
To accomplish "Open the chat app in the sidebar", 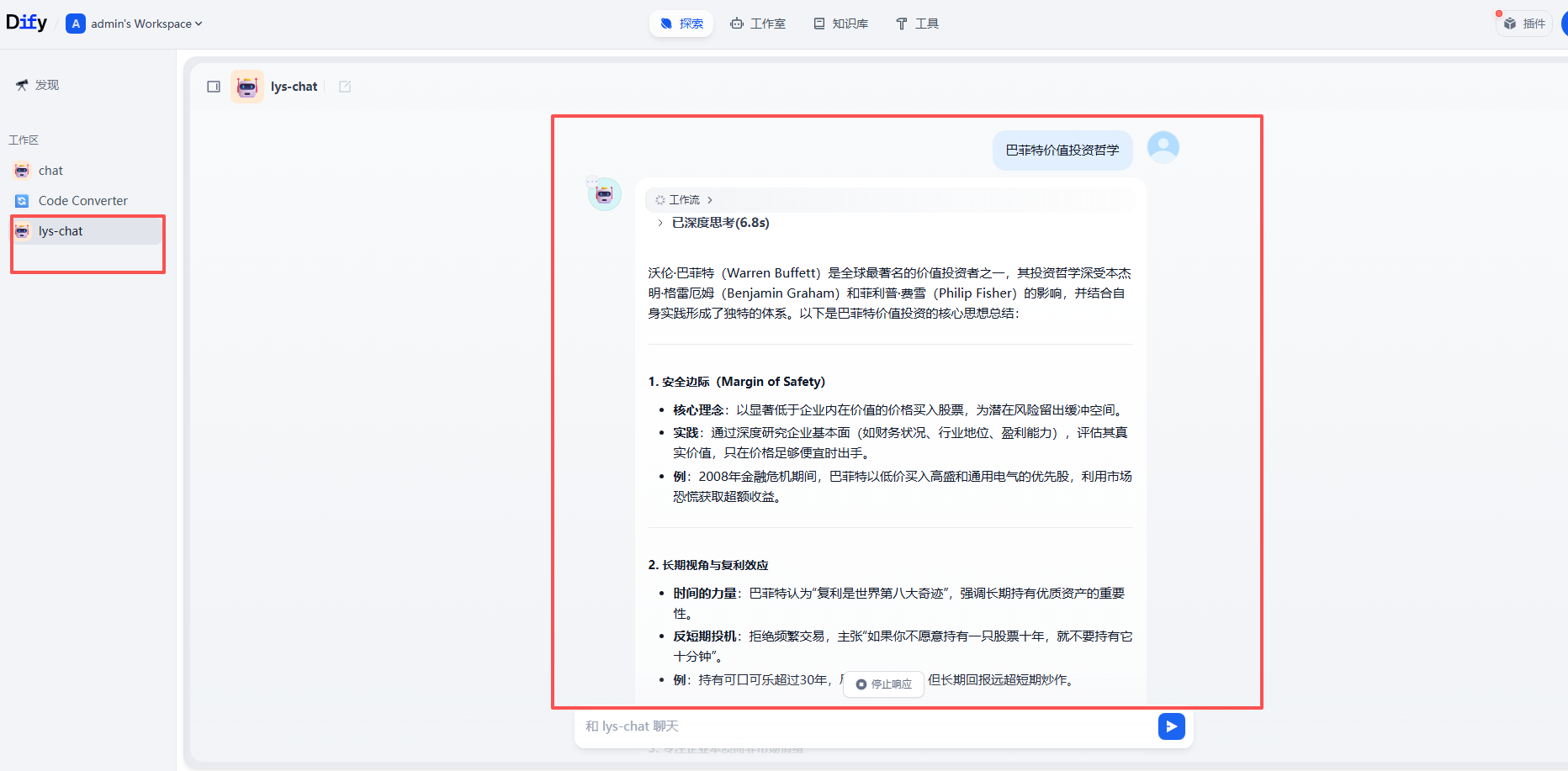I will pyautogui.click(x=49, y=170).
